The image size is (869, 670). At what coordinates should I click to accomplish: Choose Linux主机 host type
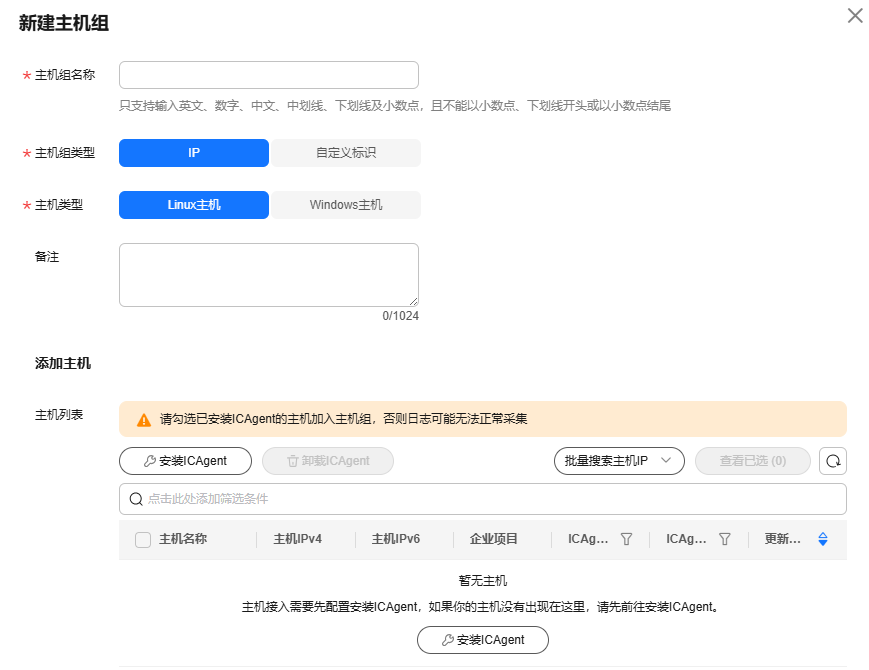[x=194, y=205]
